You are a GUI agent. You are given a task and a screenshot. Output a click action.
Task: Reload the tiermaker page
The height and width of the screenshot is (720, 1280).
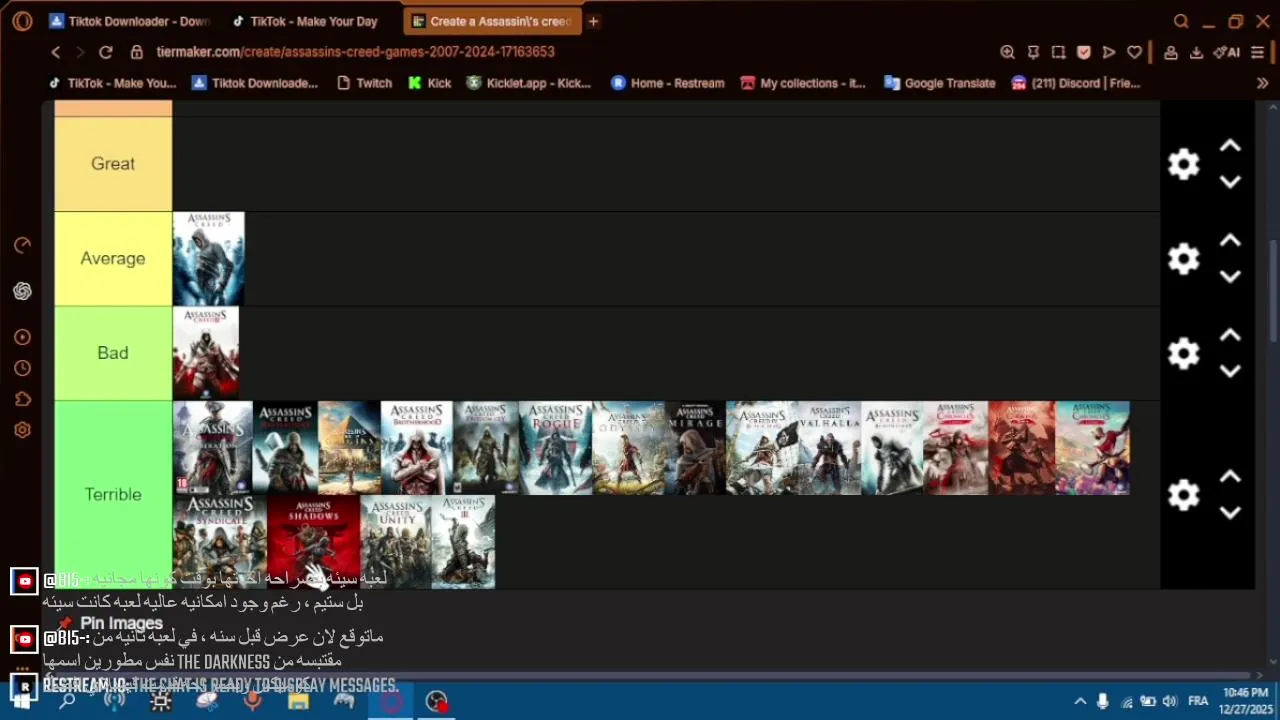coord(106,52)
